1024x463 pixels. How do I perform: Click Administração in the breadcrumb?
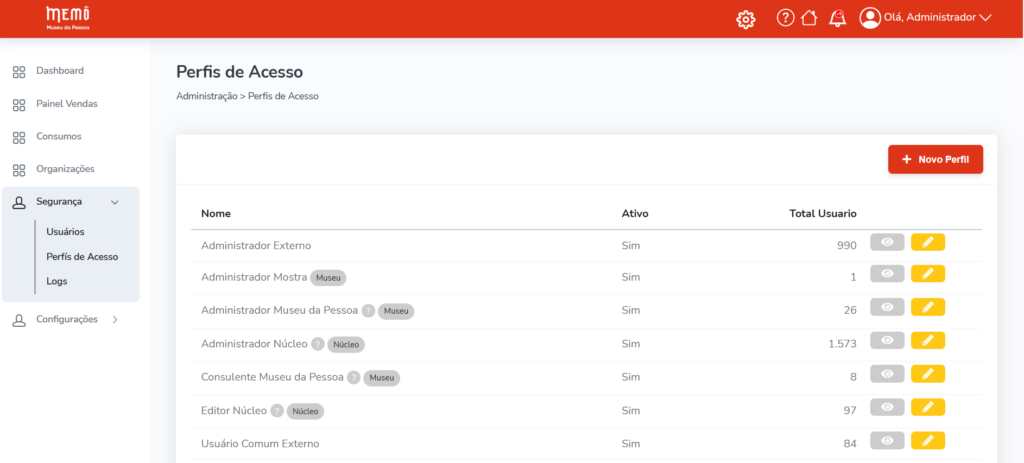[x=205, y=96]
